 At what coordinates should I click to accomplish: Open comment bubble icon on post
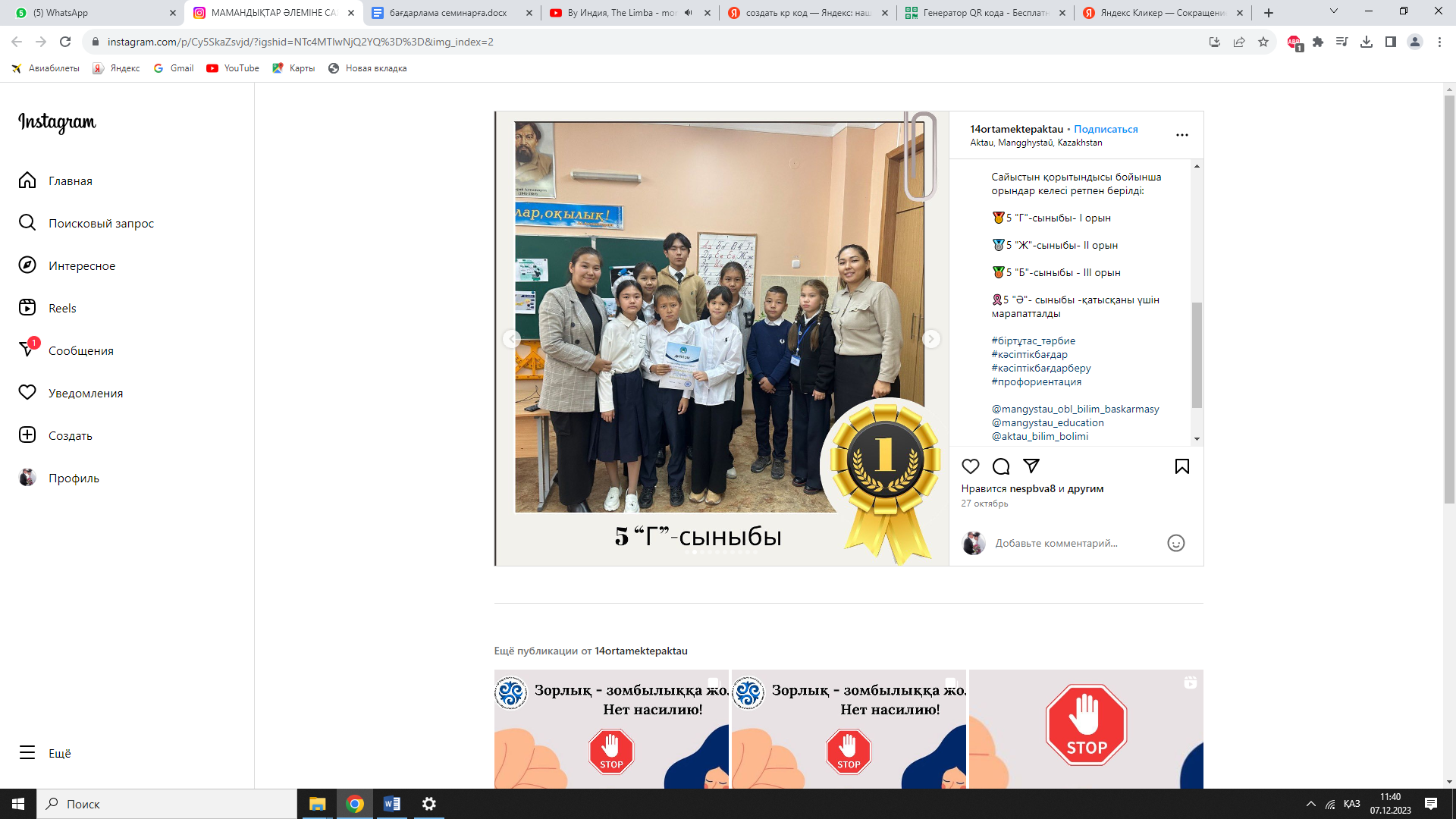click(x=1001, y=466)
